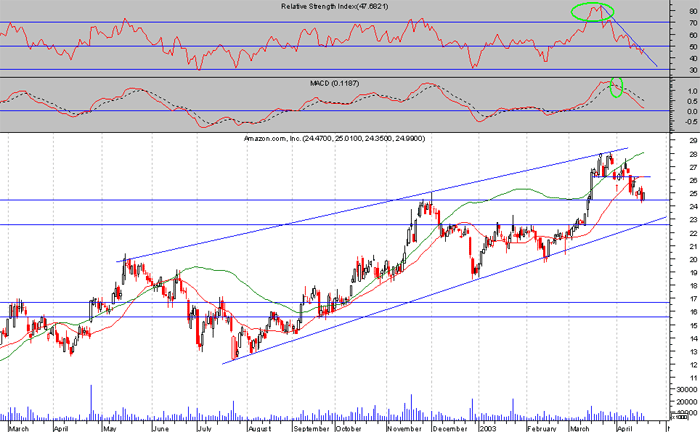Click the 17 price axis label
This screenshot has height=432, width=700.
[x=693, y=299]
